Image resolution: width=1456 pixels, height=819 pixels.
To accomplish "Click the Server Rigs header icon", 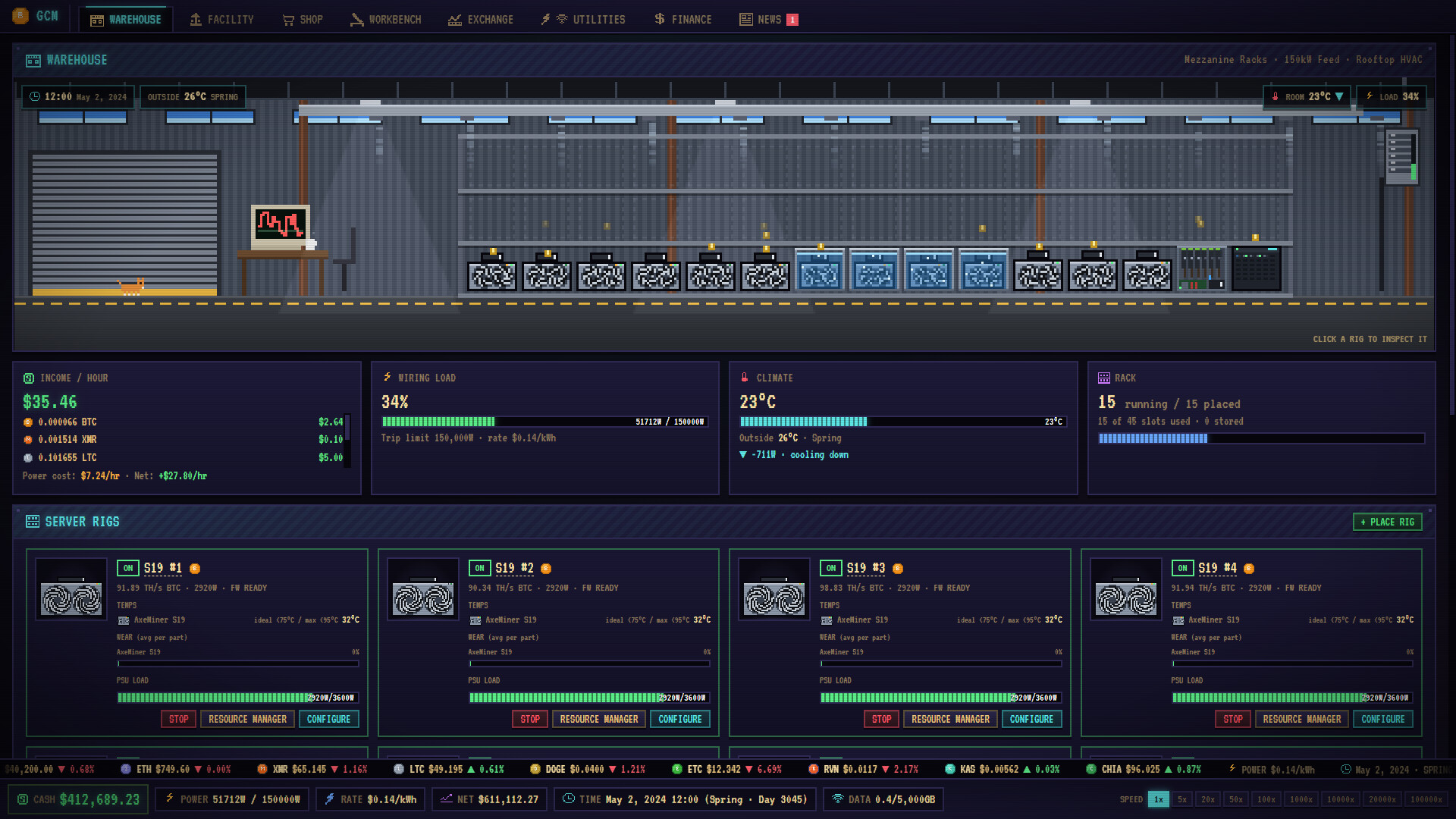I will point(33,522).
